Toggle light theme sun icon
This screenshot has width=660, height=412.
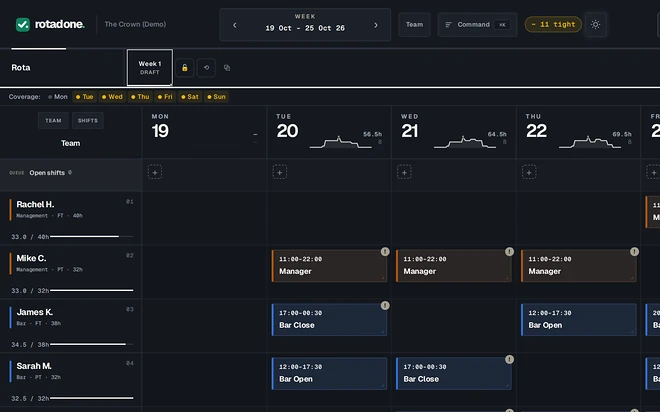[x=596, y=24]
